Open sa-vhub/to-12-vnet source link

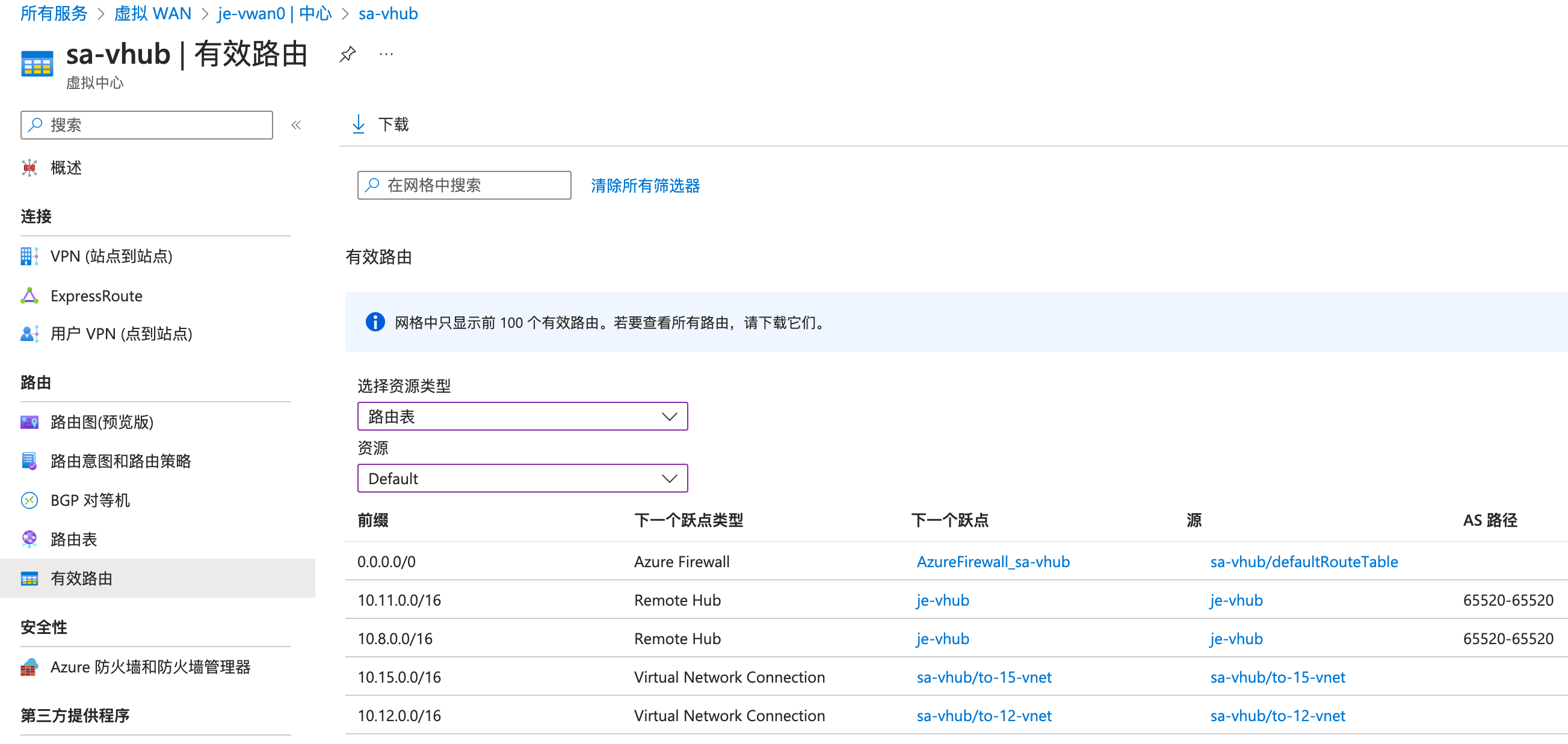pos(1277,716)
